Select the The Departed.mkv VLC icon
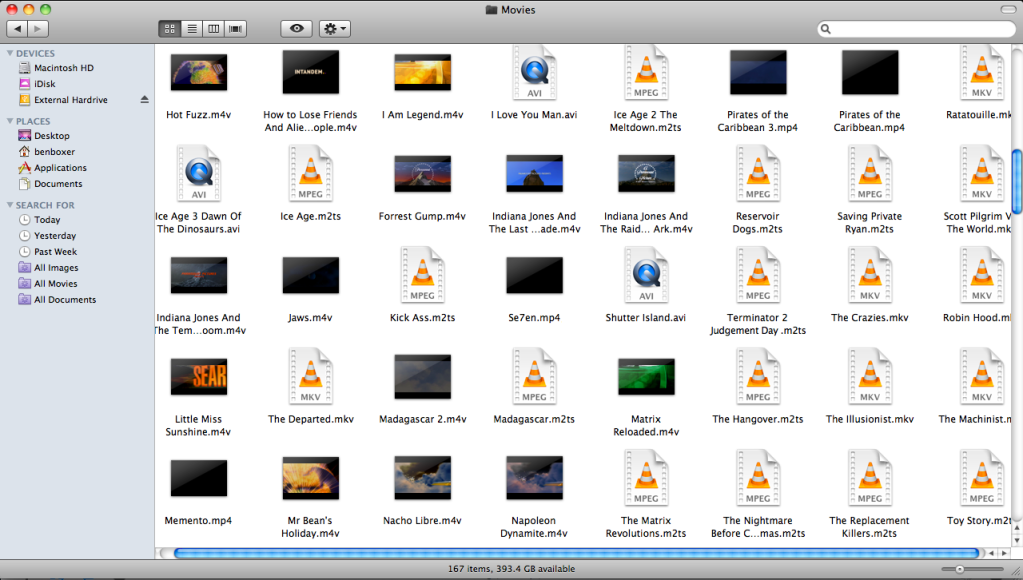The image size is (1023, 580). [x=311, y=376]
